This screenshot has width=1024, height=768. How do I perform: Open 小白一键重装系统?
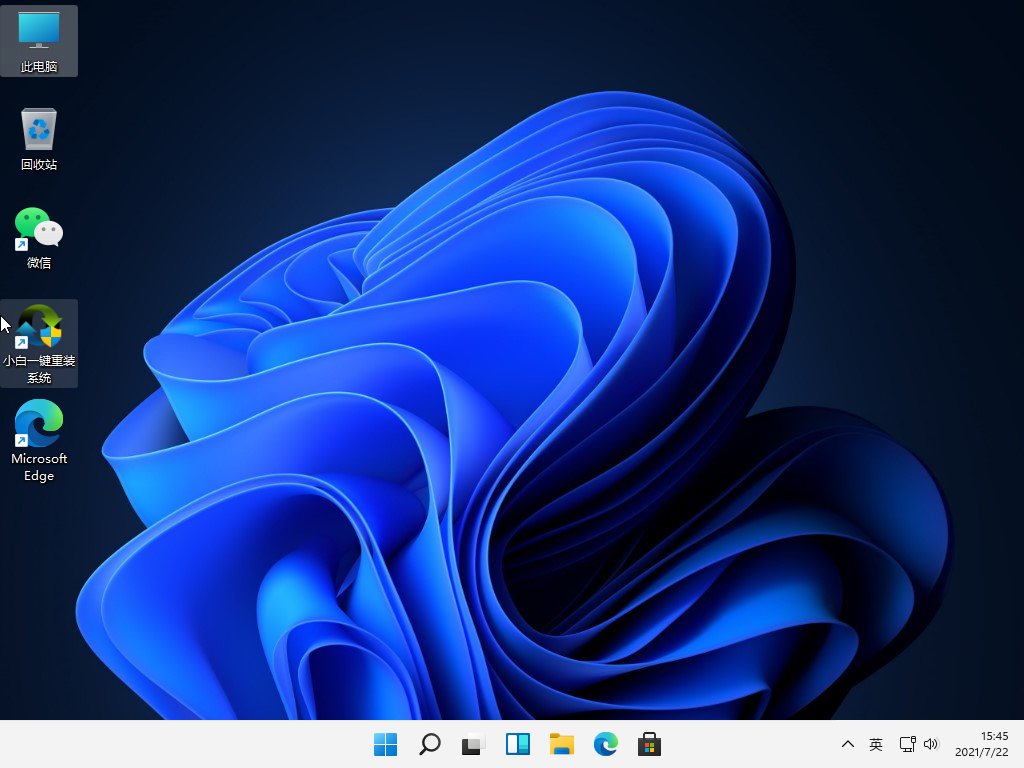(x=39, y=328)
